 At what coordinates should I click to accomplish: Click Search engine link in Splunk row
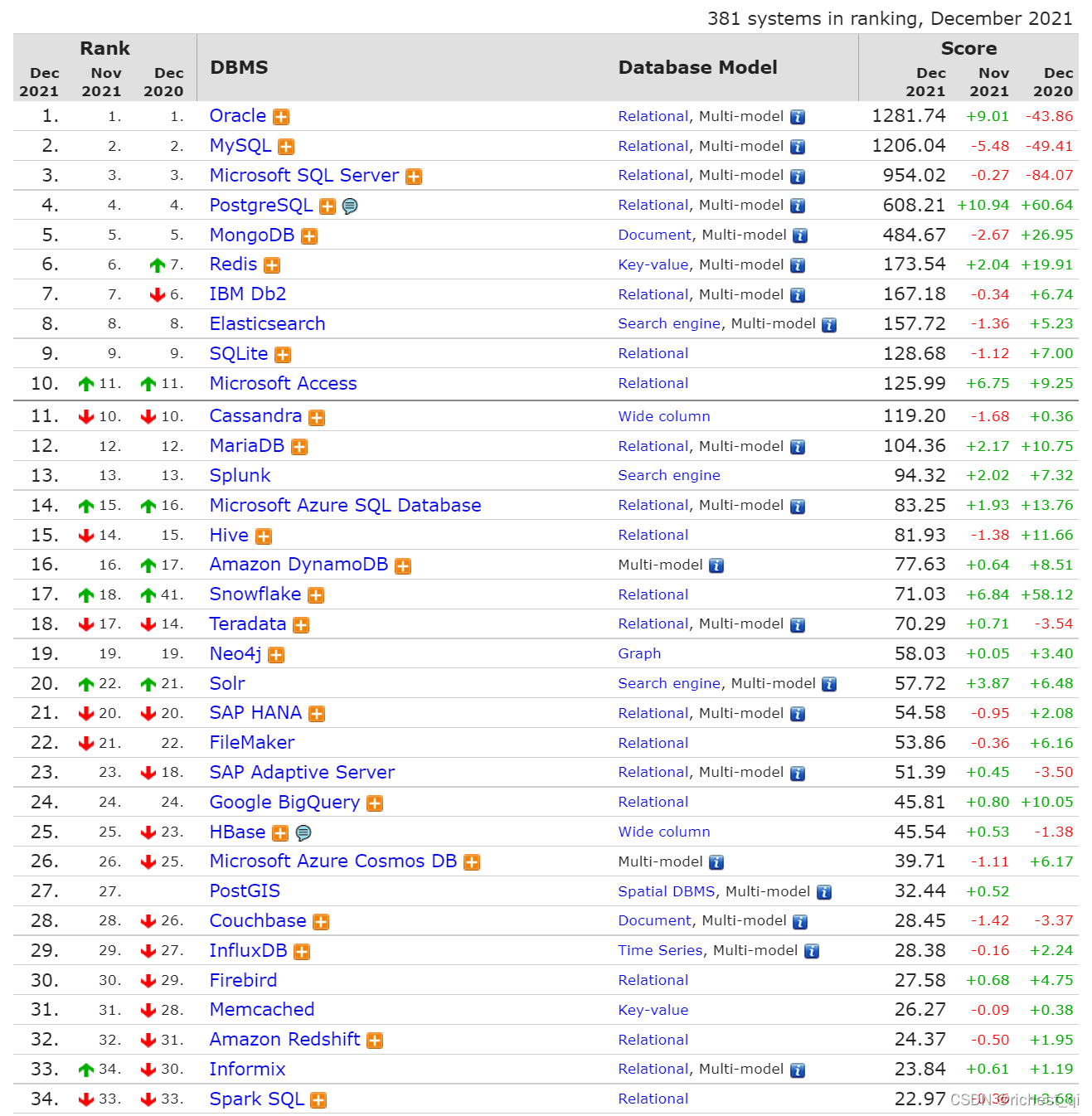(669, 476)
